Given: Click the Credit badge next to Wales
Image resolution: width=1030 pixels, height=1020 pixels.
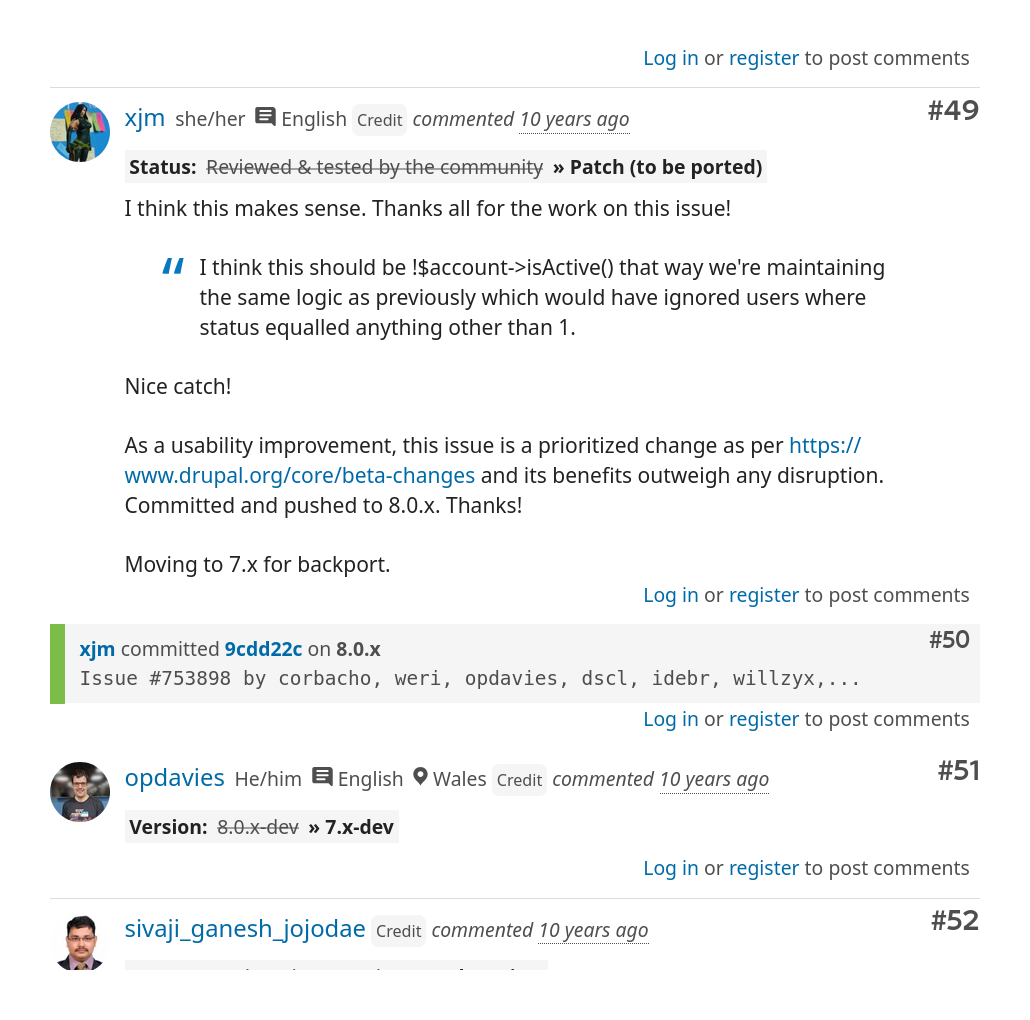Looking at the screenshot, I should pyautogui.click(x=519, y=780).
